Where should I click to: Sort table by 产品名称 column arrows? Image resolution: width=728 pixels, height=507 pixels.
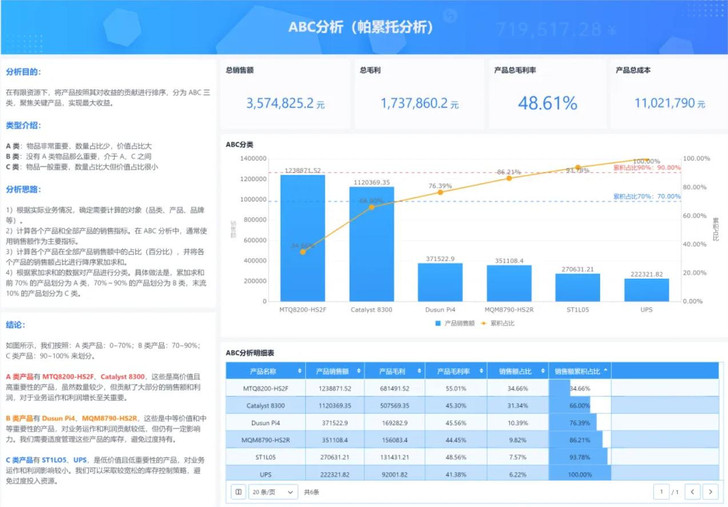[299, 371]
